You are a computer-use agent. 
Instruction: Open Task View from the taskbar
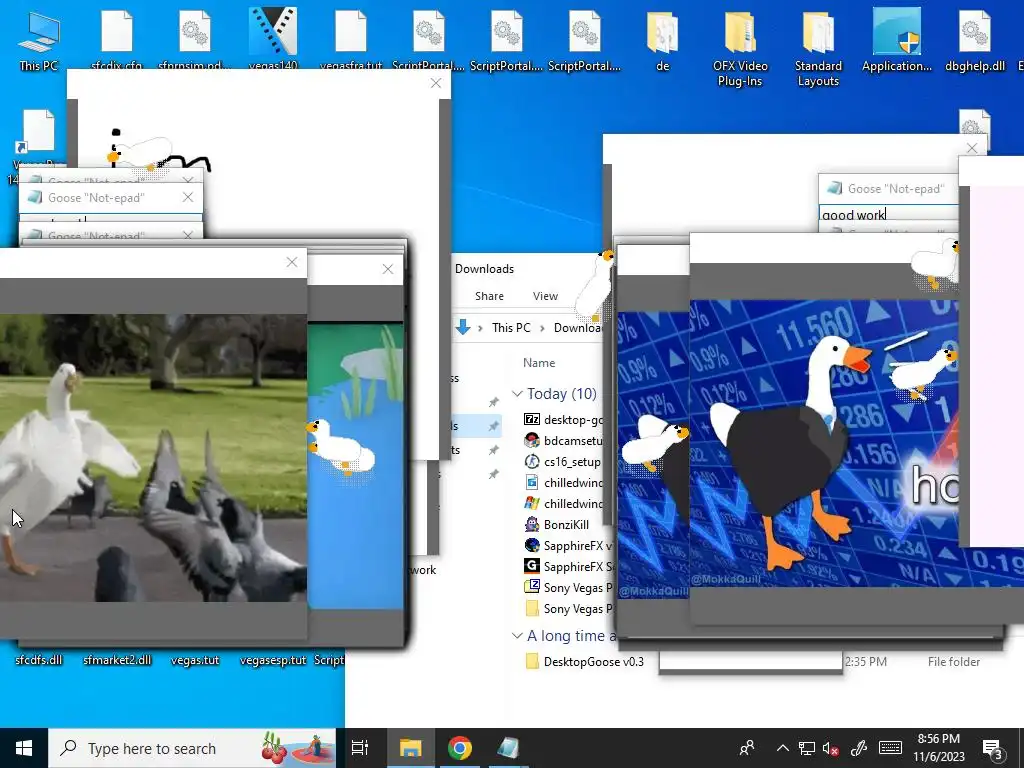[x=360, y=748]
